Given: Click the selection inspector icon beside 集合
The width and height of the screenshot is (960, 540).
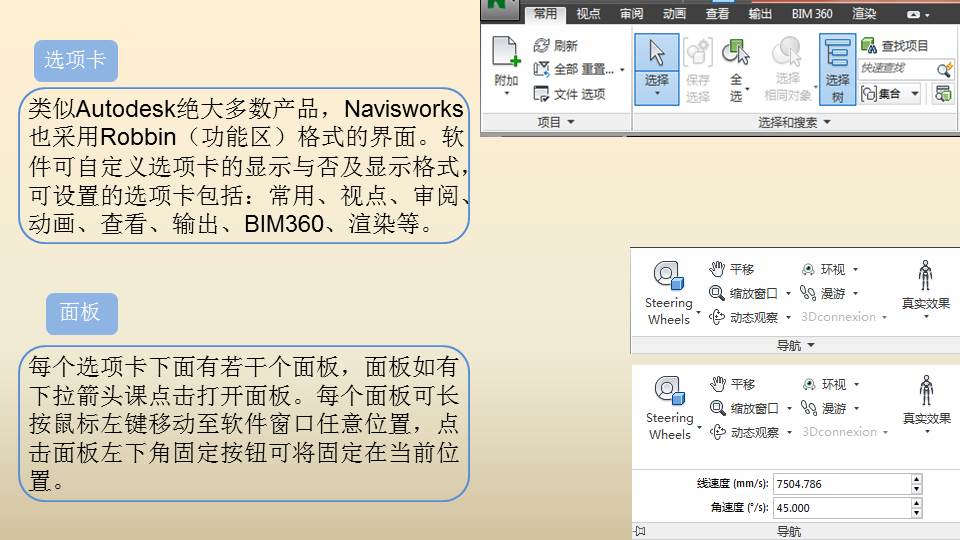Looking at the screenshot, I should 943,94.
